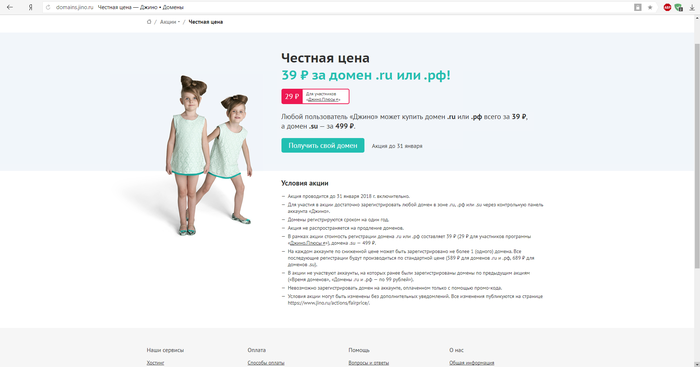This screenshot has width=700, height=367.
Task: Open the Способы оплаты footer link
Action: pyautogui.click(x=266, y=363)
